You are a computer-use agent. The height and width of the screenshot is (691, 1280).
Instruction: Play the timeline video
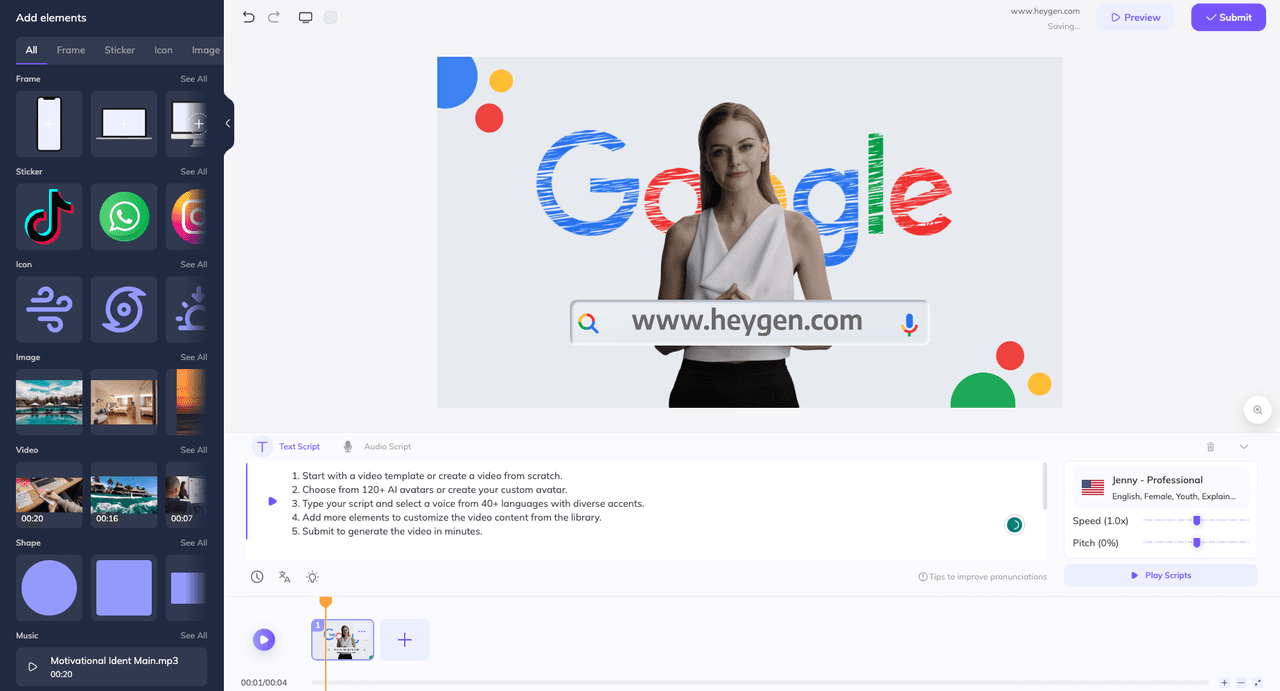click(264, 640)
